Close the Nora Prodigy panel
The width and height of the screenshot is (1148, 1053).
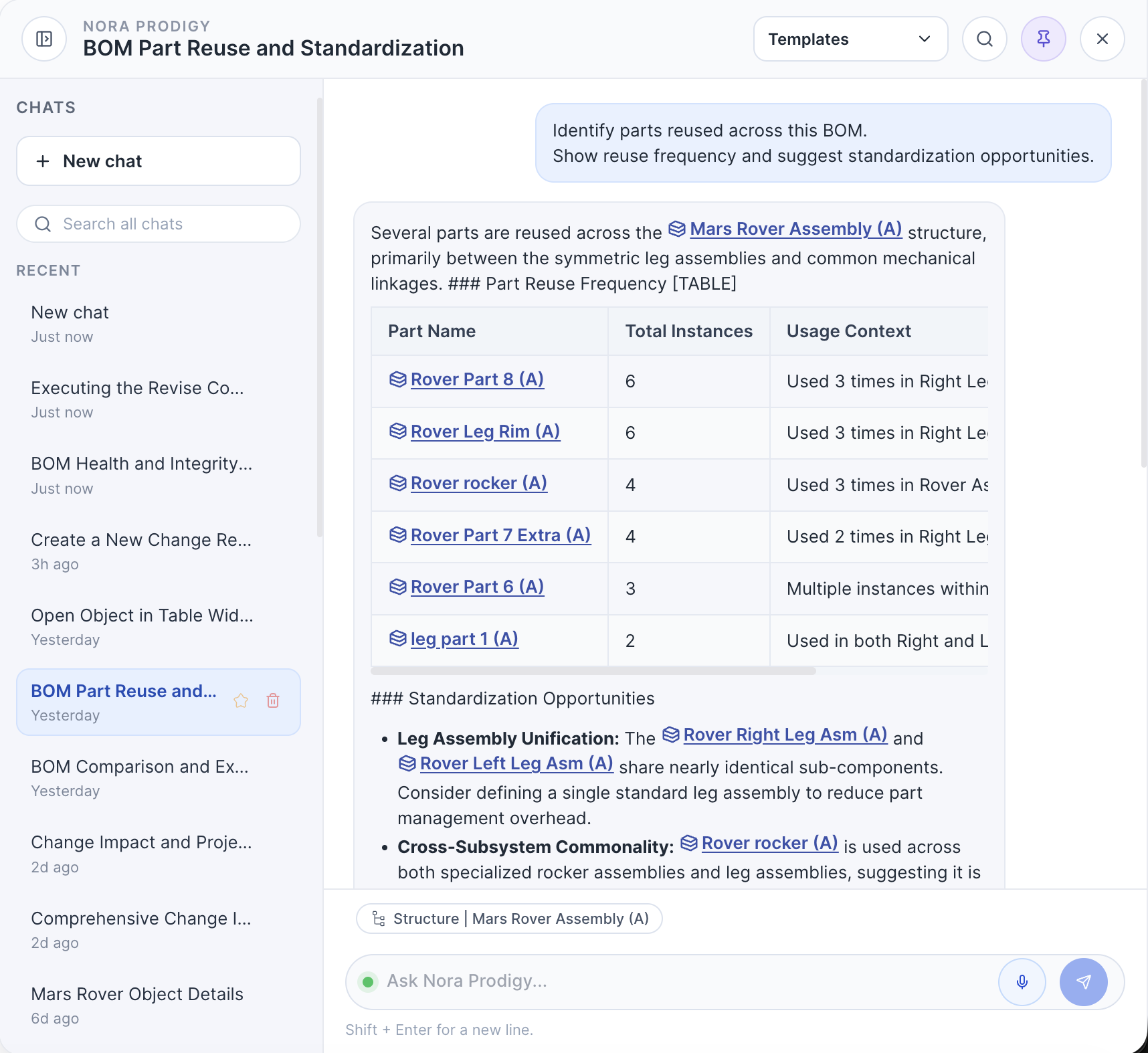click(x=1102, y=39)
